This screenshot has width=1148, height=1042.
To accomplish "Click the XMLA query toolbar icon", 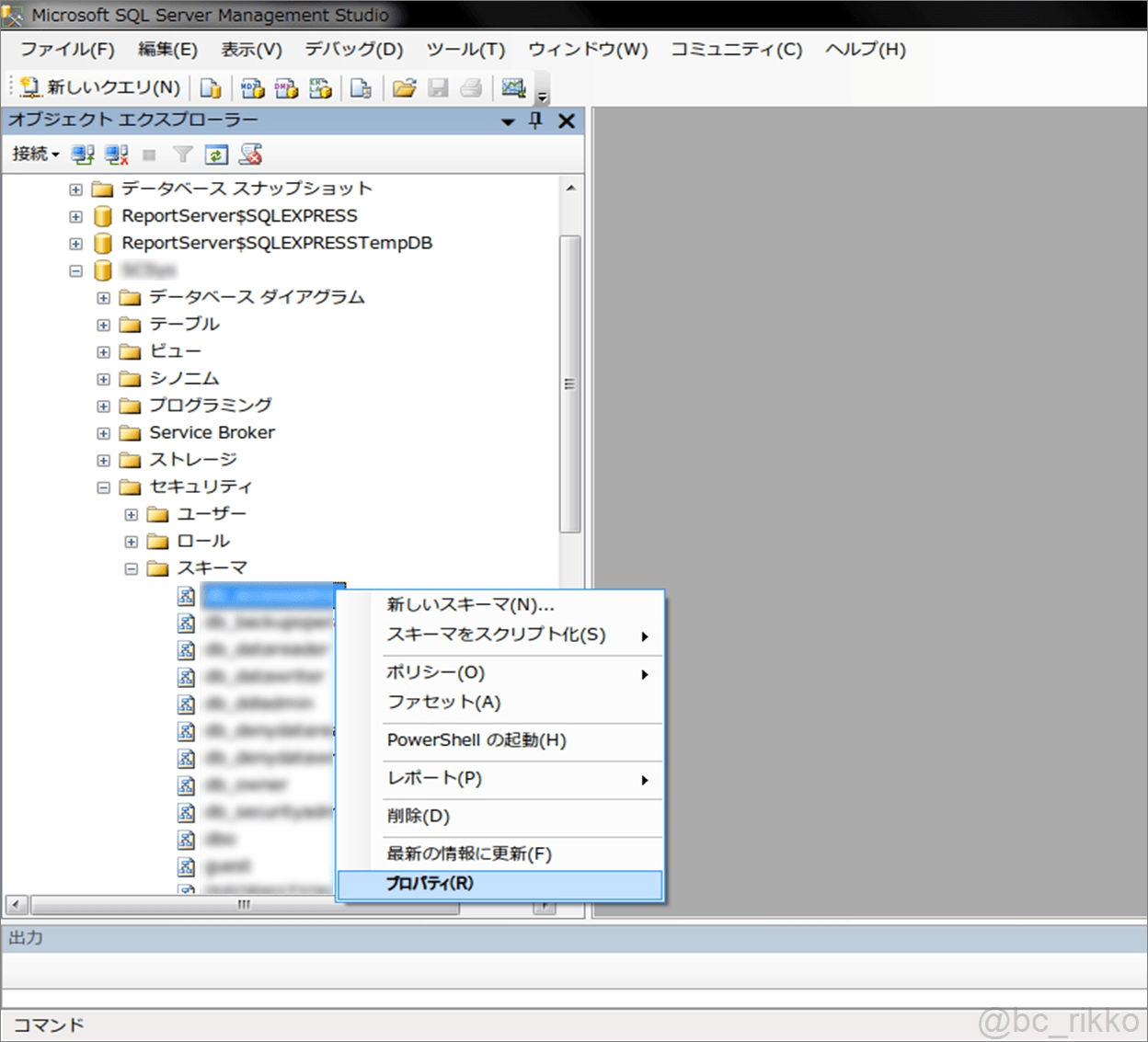I will (x=320, y=88).
